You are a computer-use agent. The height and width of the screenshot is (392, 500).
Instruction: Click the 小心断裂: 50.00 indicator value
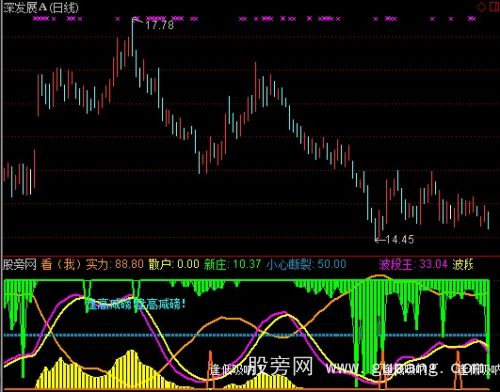pos(306,265)
